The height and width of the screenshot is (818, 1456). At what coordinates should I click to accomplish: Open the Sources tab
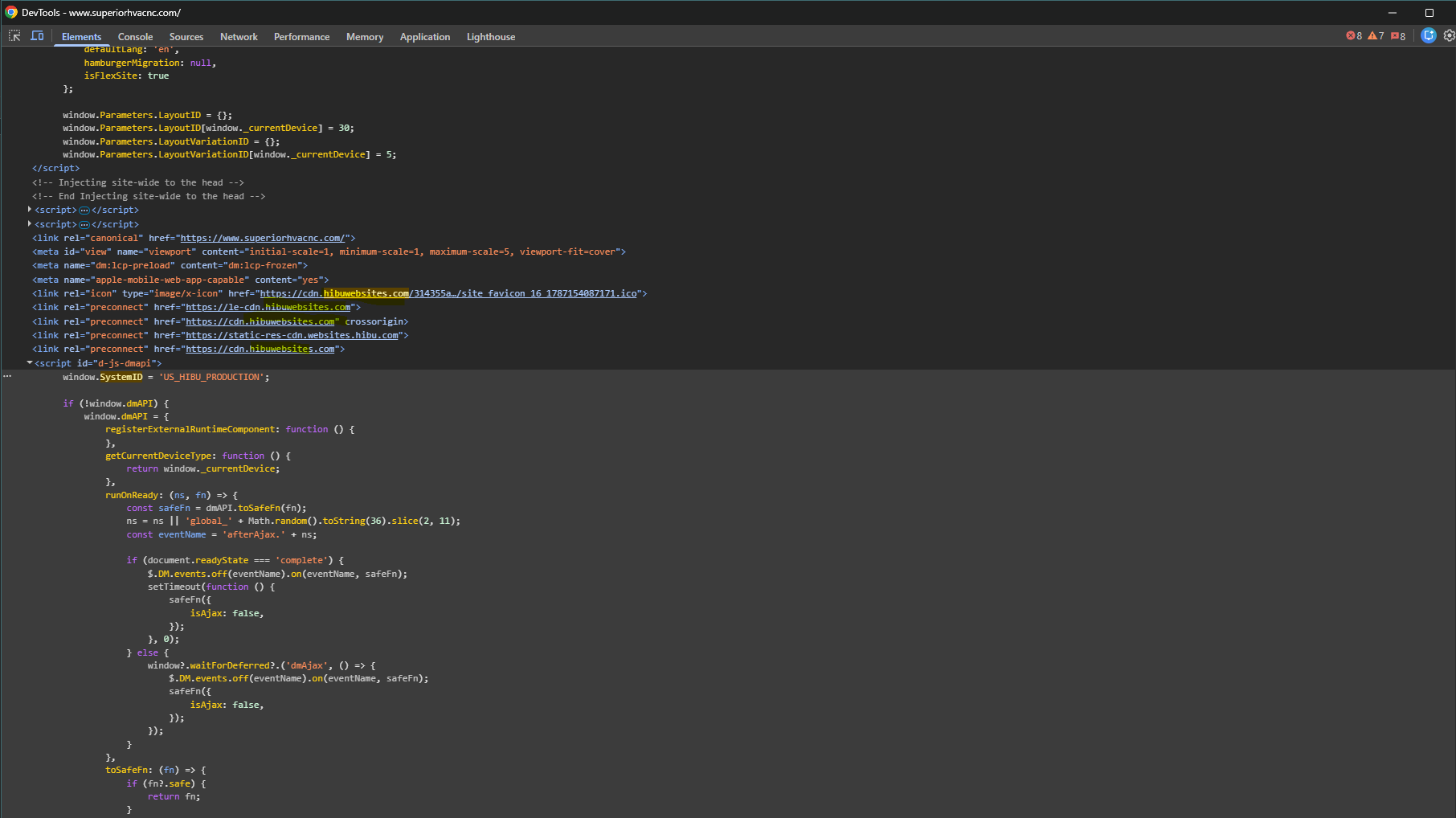186,37
